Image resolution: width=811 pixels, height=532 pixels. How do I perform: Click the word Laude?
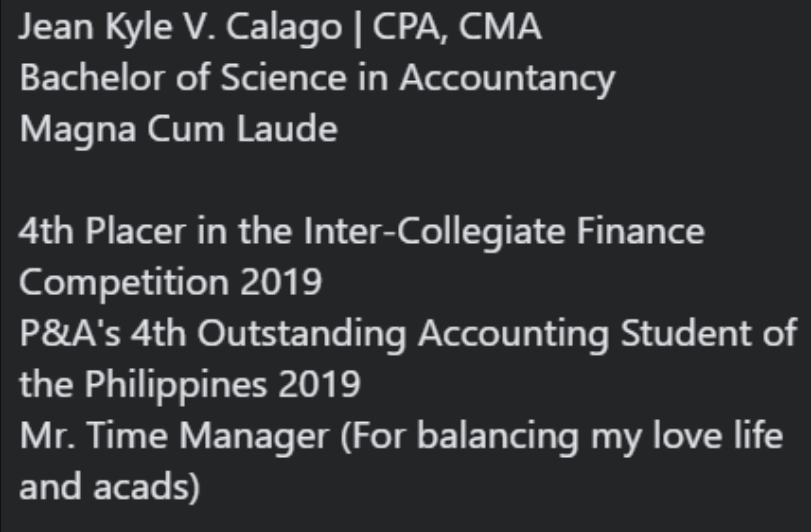point(288,128)
